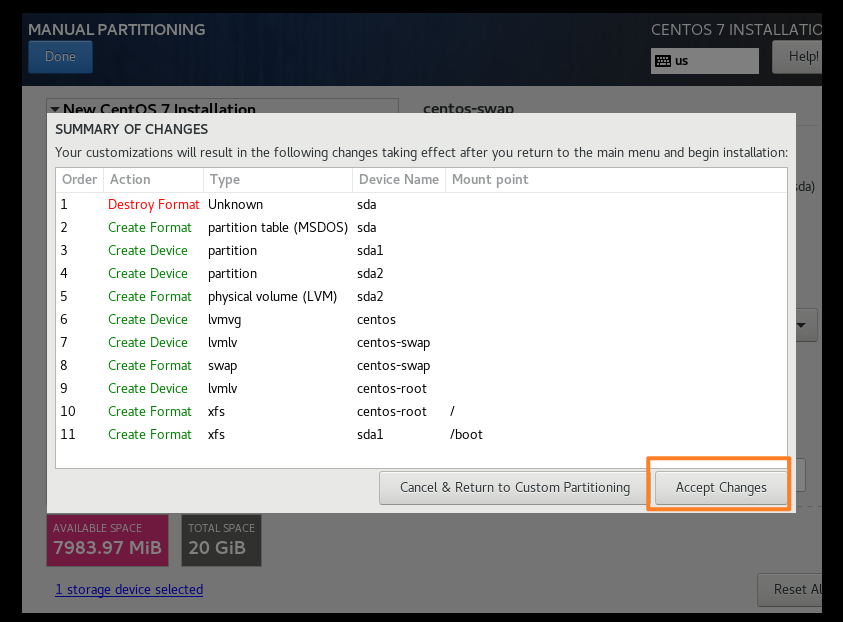Click the Device Name column header

[399, 180]
